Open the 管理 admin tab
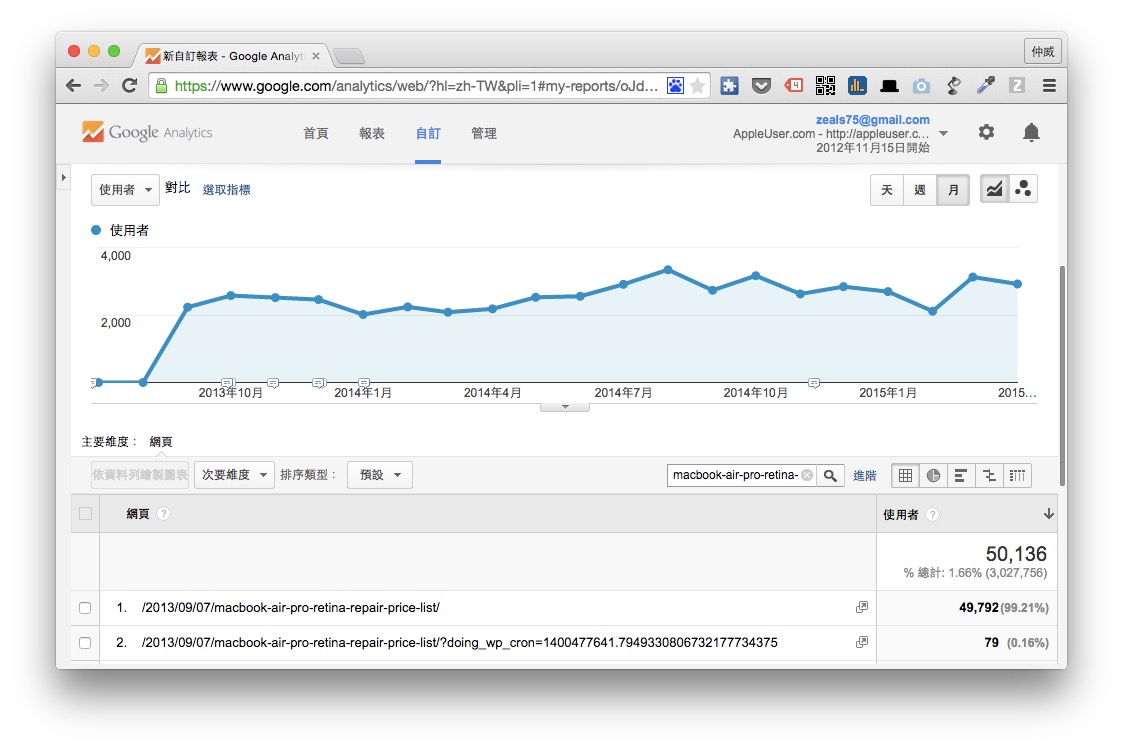The width and height of the screenshot is (1123, 749). [x=484, y=133]
